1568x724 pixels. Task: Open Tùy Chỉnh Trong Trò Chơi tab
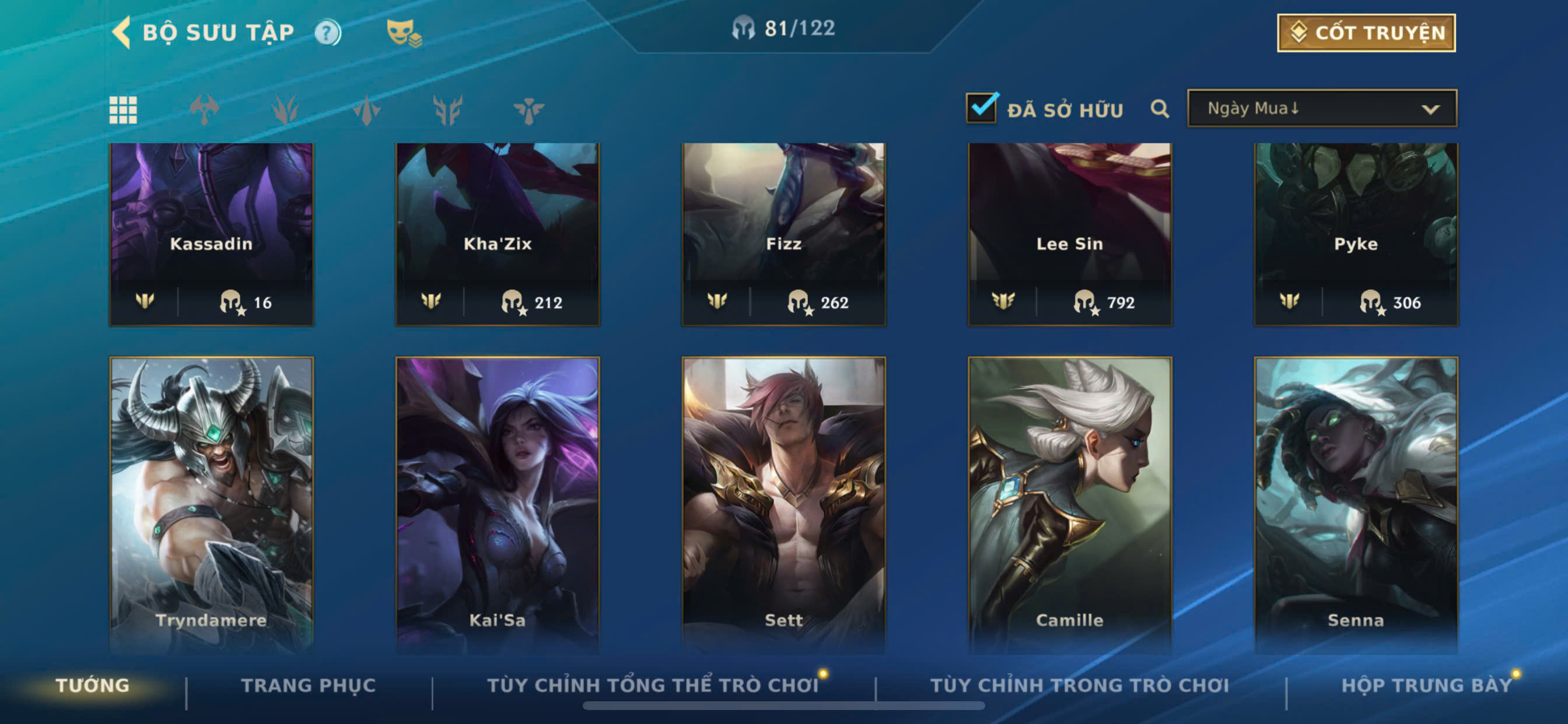tap(1079, 685)
